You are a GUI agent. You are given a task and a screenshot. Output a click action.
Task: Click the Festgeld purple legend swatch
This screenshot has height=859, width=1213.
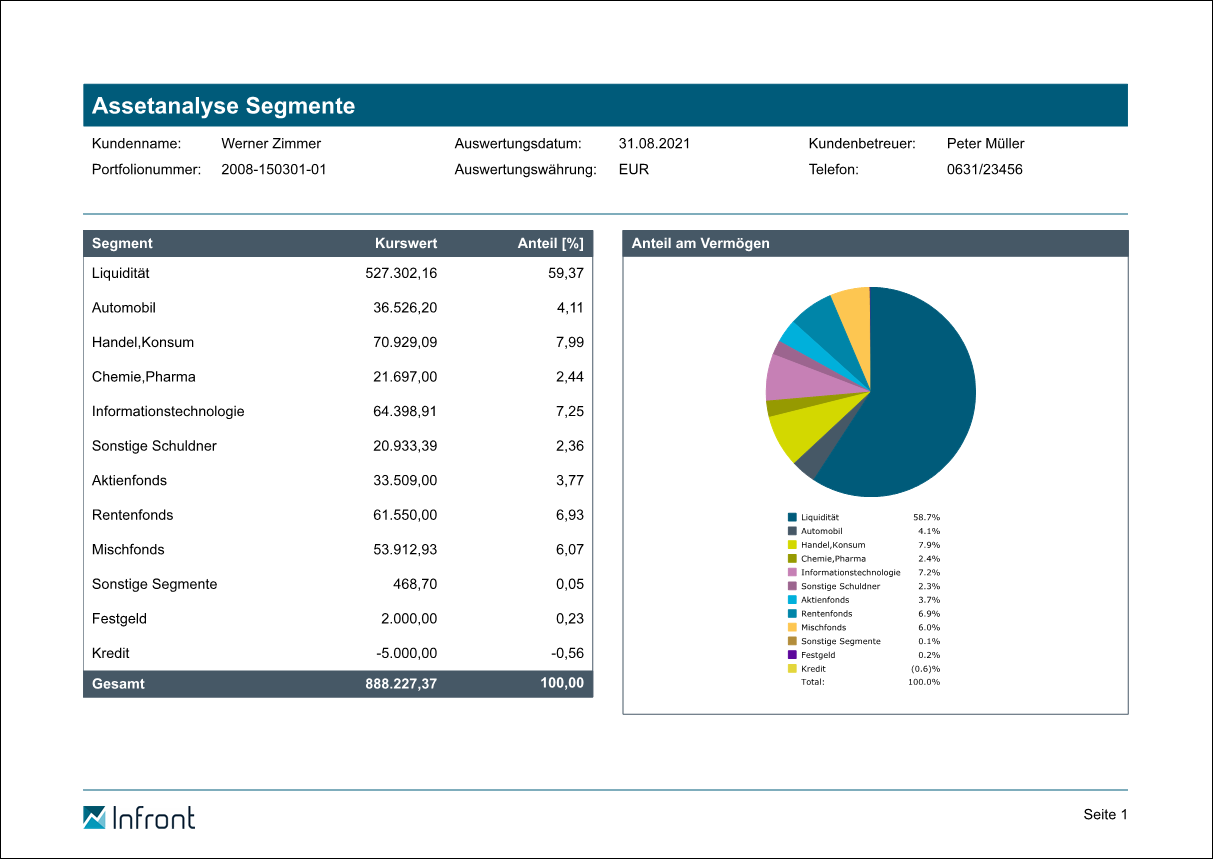(x=792, y=655)
